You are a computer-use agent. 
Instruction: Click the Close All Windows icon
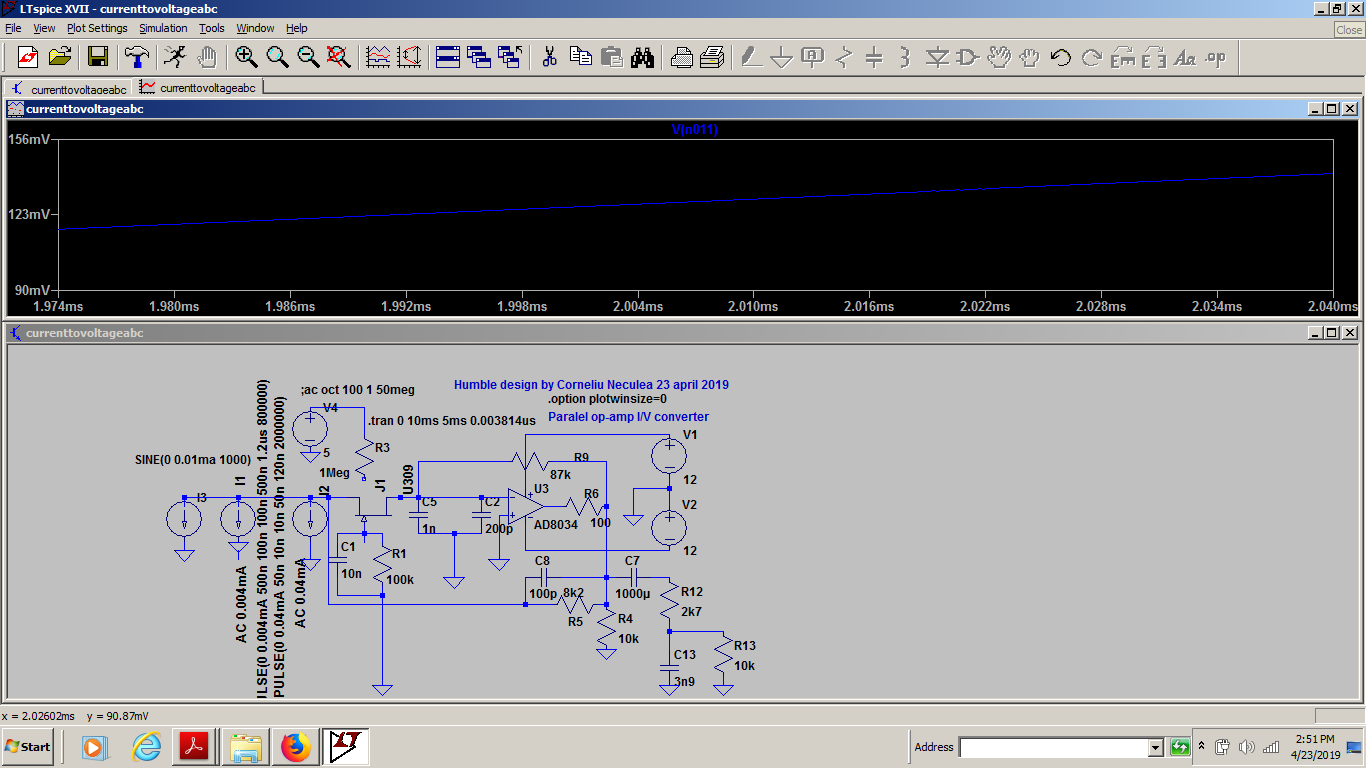[x=510, y=56]
